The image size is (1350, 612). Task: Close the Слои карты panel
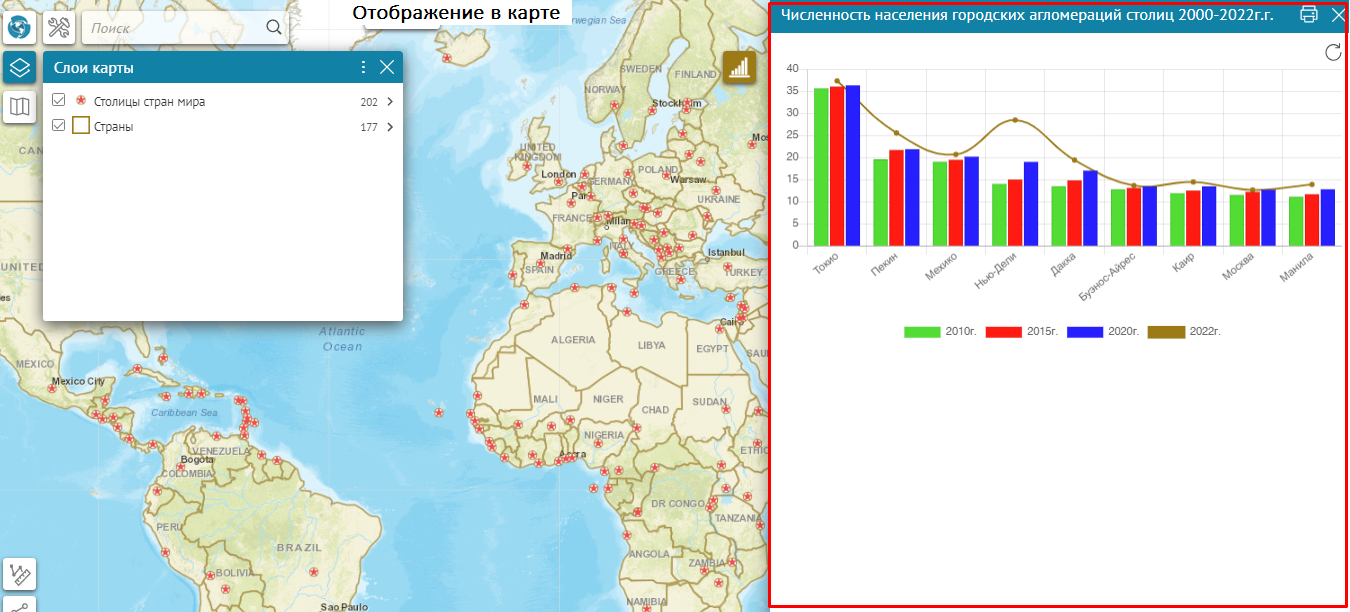click(x=387, y=68)
